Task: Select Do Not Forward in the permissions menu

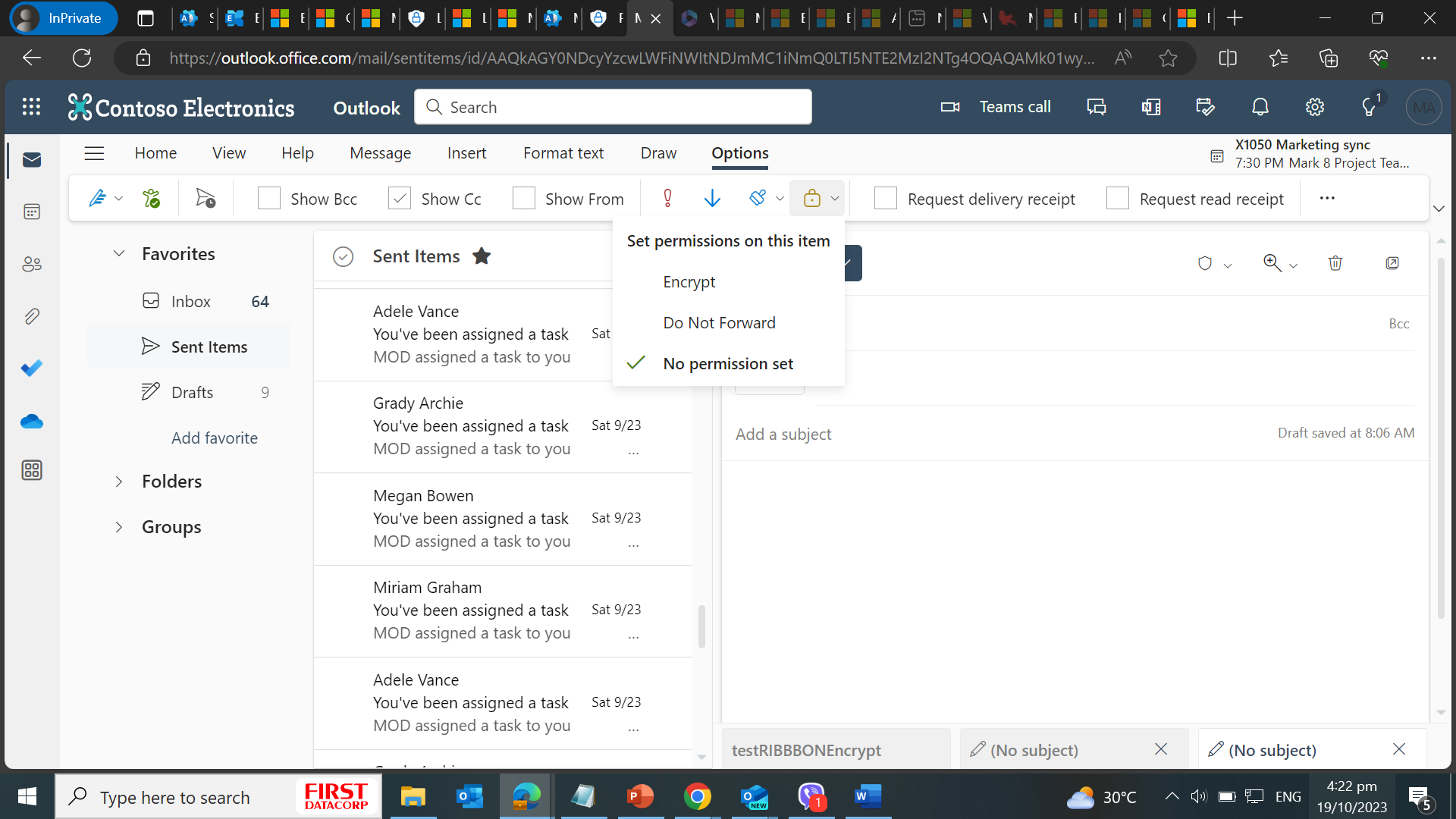Action: [x=719, y=322]
